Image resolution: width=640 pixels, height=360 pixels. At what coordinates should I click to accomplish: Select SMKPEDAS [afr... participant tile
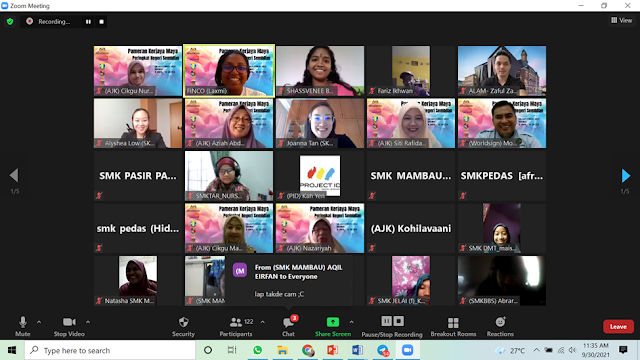[x=502, y=176]
